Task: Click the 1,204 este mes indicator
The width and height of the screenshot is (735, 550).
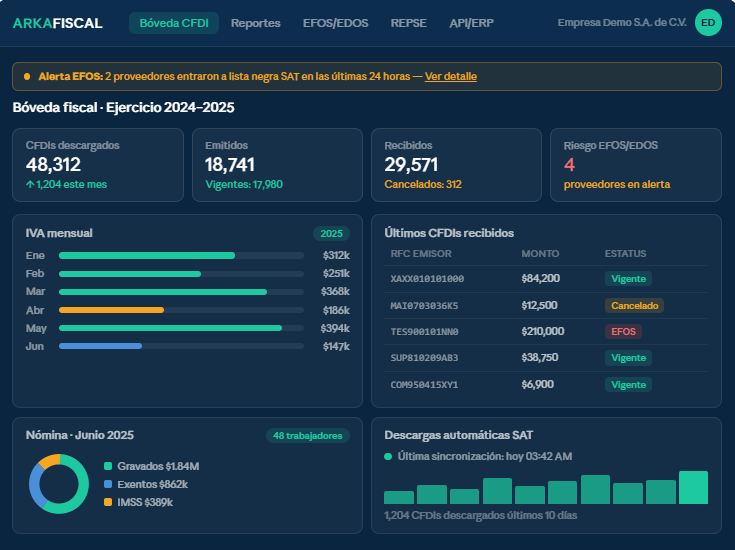Action: click(x=66, y=184)
